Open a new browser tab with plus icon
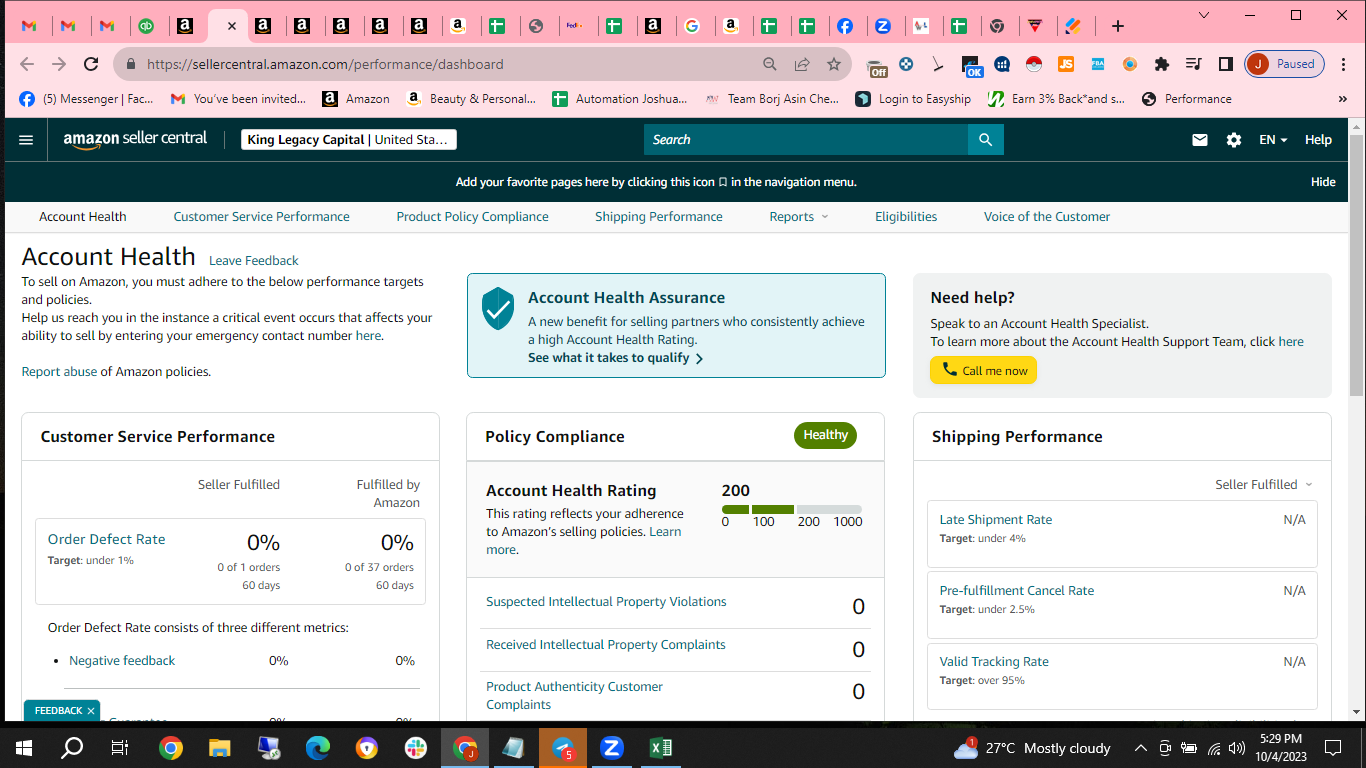Image resolution: width=1366 pixels, height=768 pixels. (1118, 26)
